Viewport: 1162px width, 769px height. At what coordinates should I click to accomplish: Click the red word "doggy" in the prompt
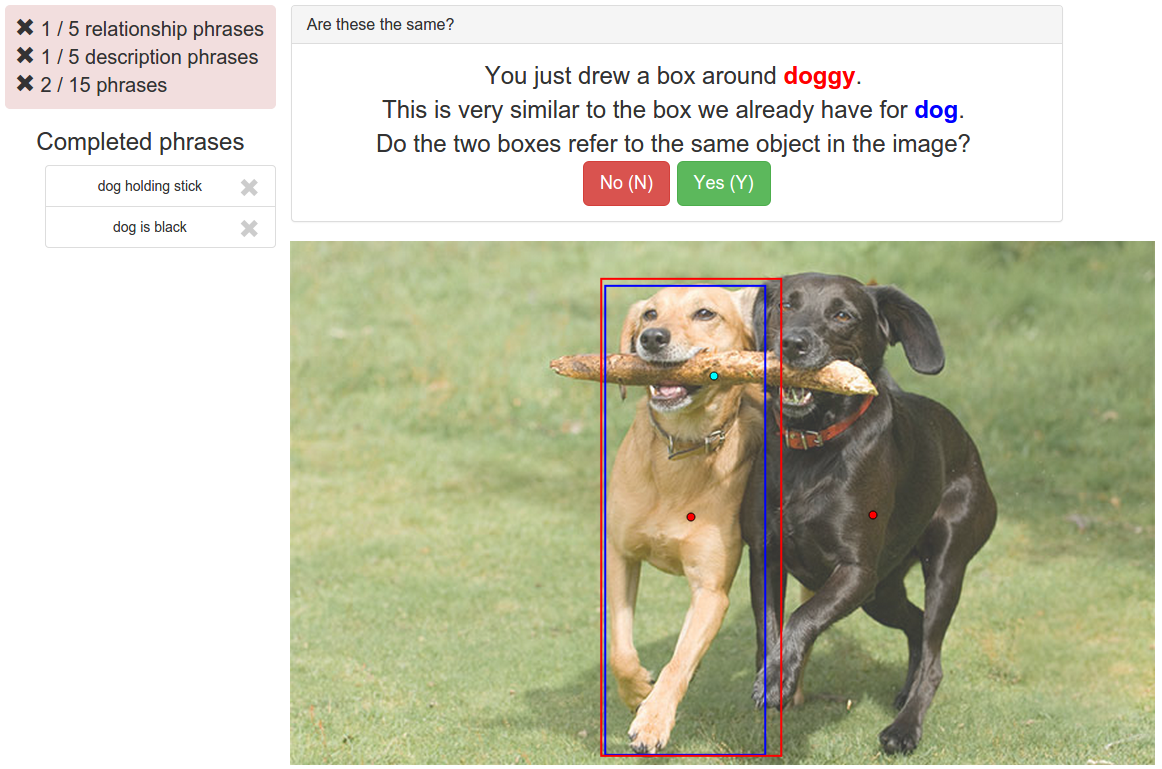pos(819,76)
